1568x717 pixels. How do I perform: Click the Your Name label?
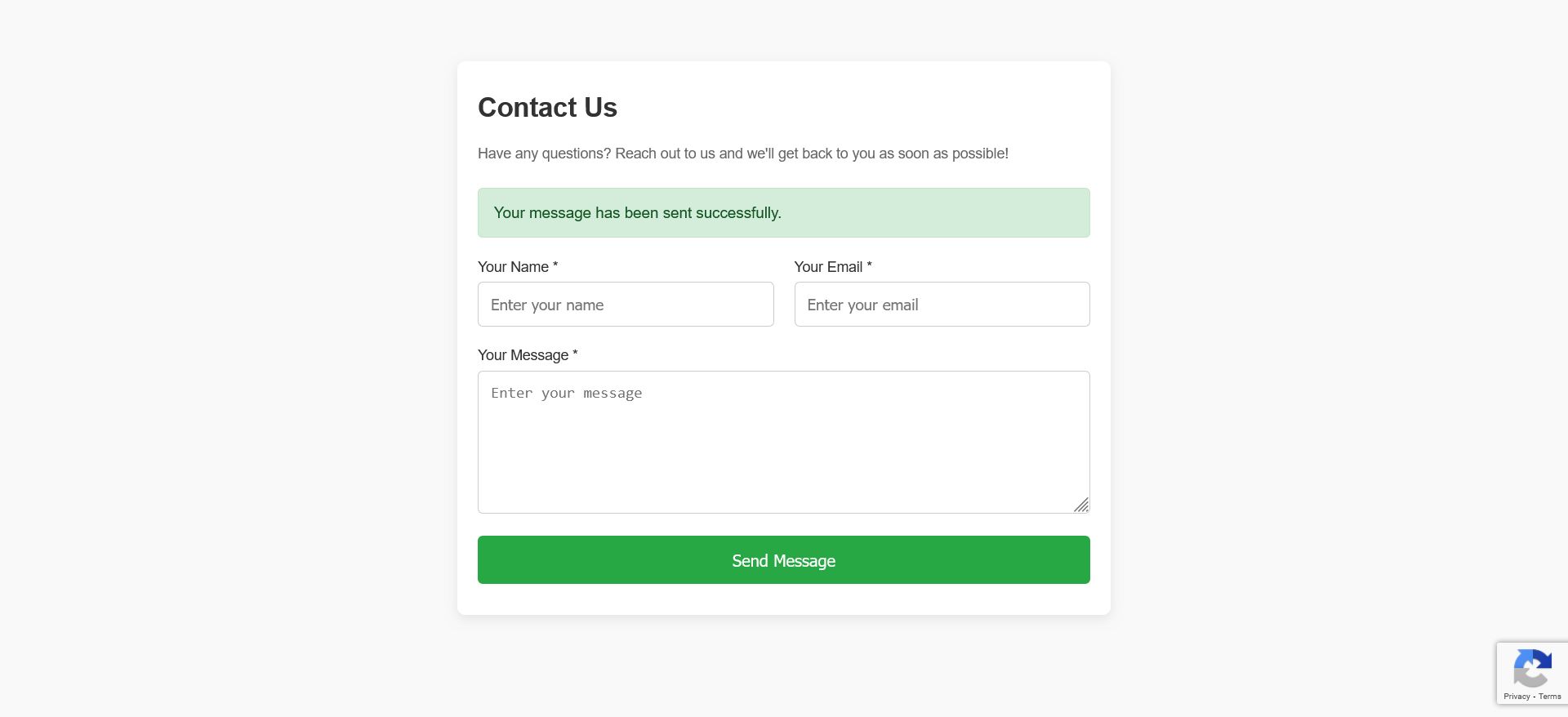[x=513, y=267]
